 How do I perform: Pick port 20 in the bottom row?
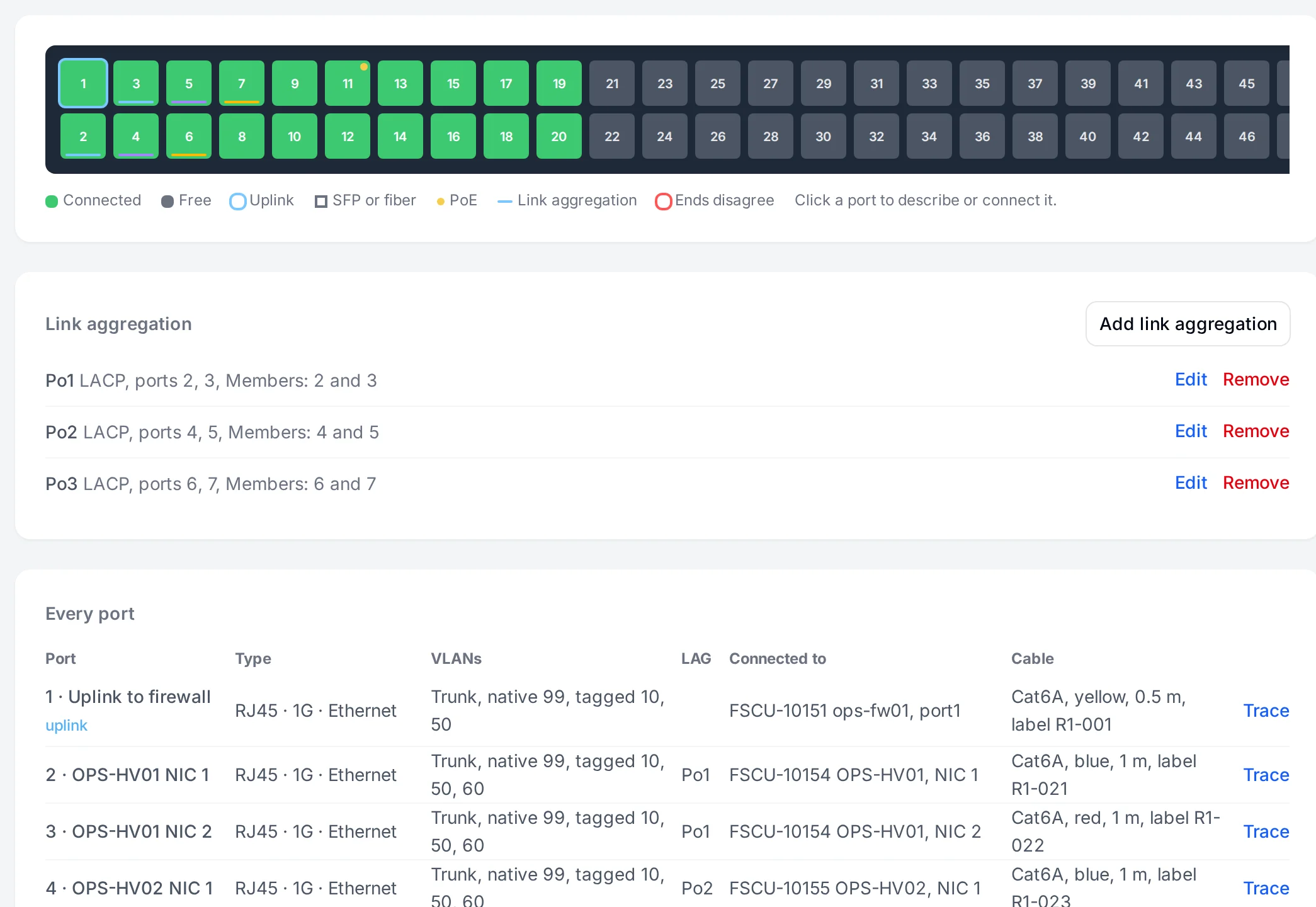tap(559, 136)
